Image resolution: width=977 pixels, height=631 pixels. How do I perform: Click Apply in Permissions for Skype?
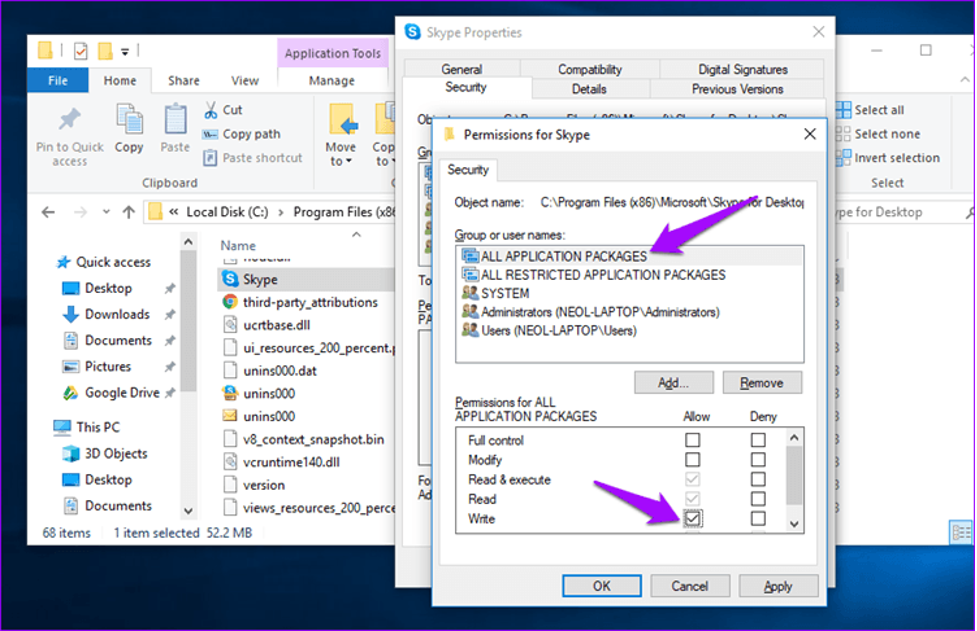tap(778, 586)
